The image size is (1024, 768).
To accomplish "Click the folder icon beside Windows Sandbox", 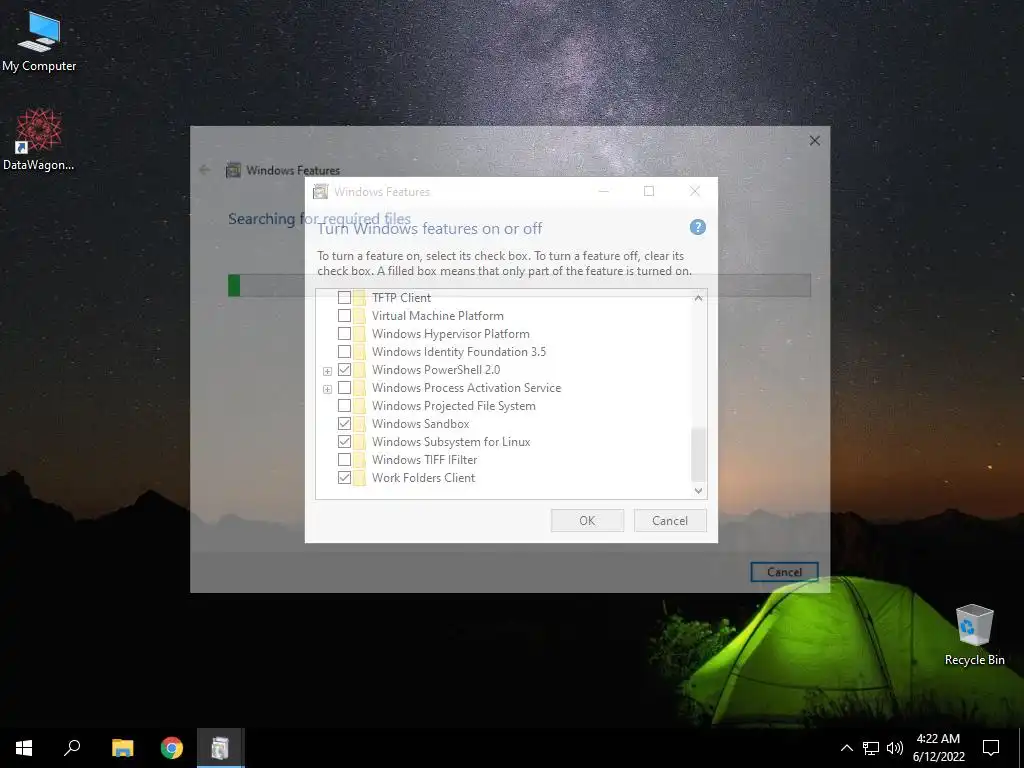I will pyautogui.click(x=359, y=424).
